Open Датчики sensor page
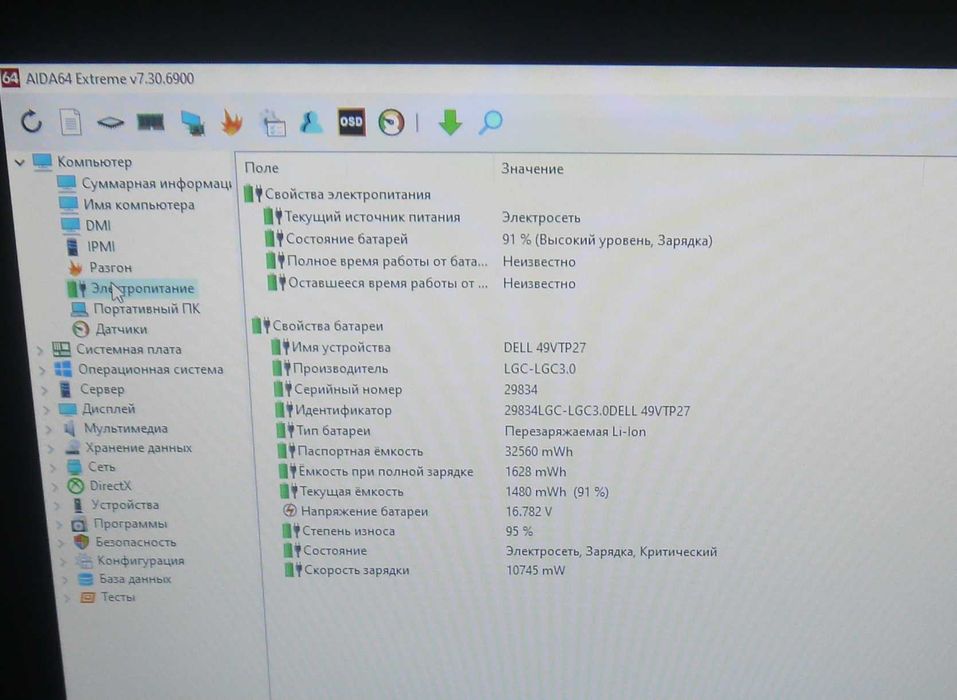The width and height of the screenshot is (957, 700). click(x=110, y=329)
